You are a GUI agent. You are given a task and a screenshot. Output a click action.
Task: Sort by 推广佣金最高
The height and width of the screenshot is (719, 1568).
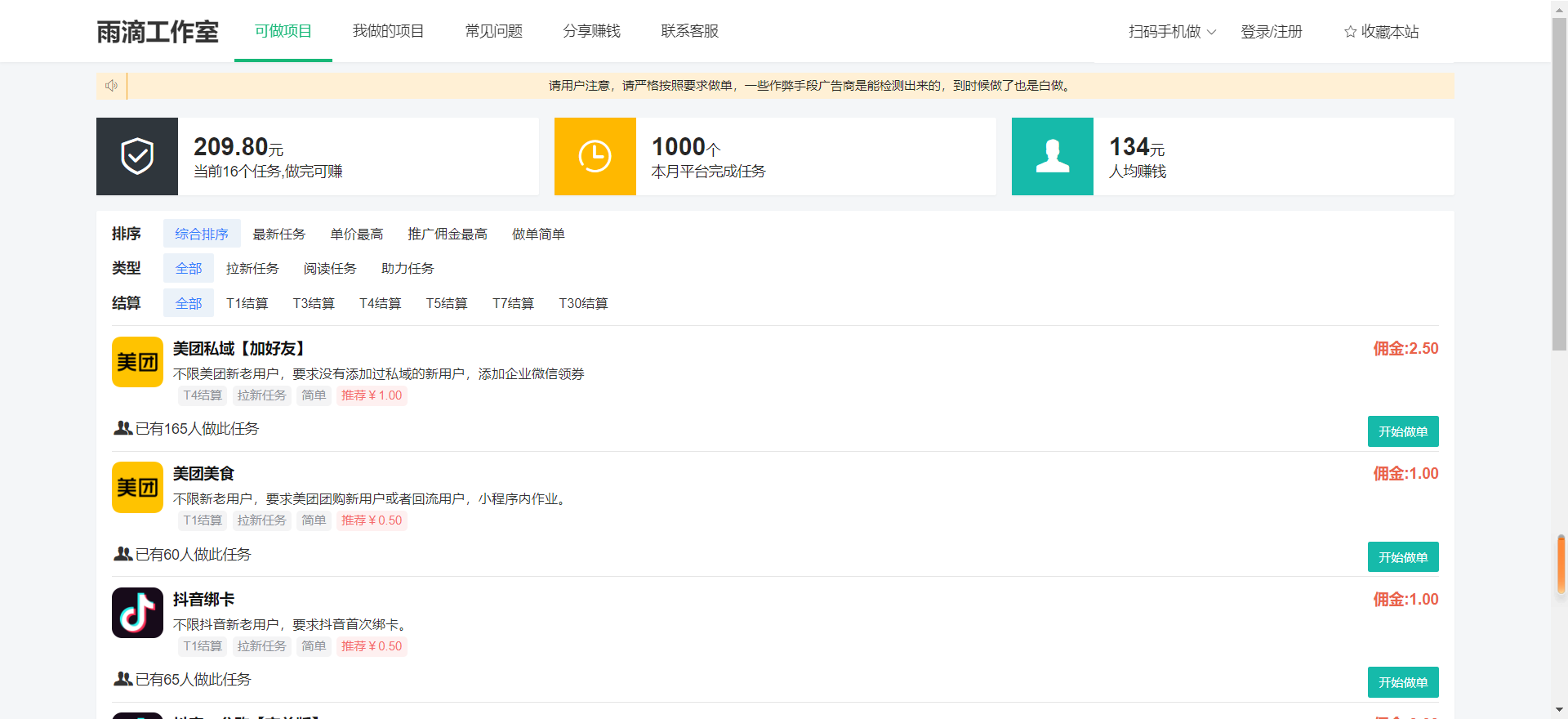tap(448, 234)
